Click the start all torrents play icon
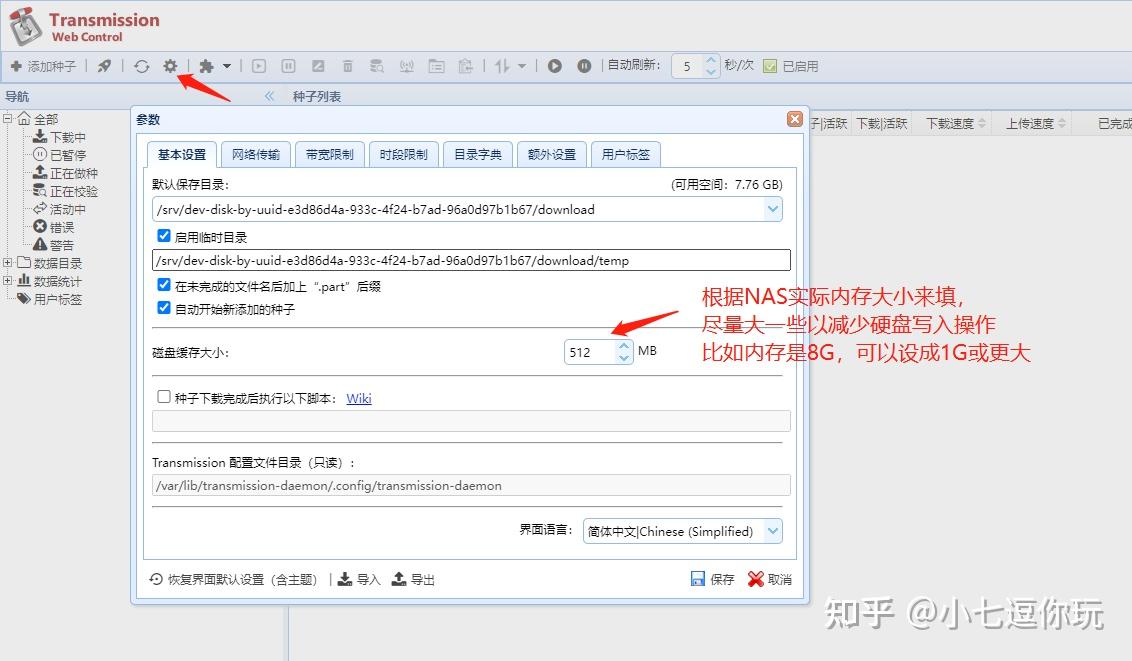 [554, 66]
